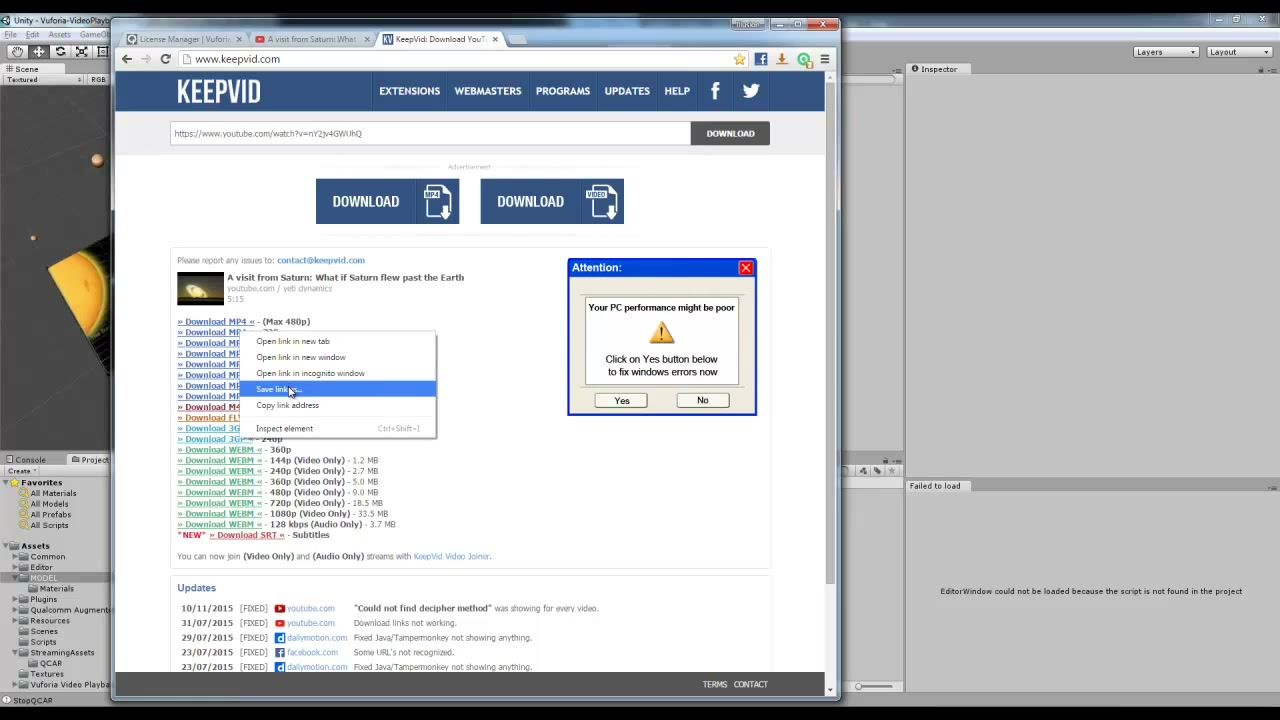Expand the Editor folder
The height and width of the screenshot is (720, 1280).
15,567
